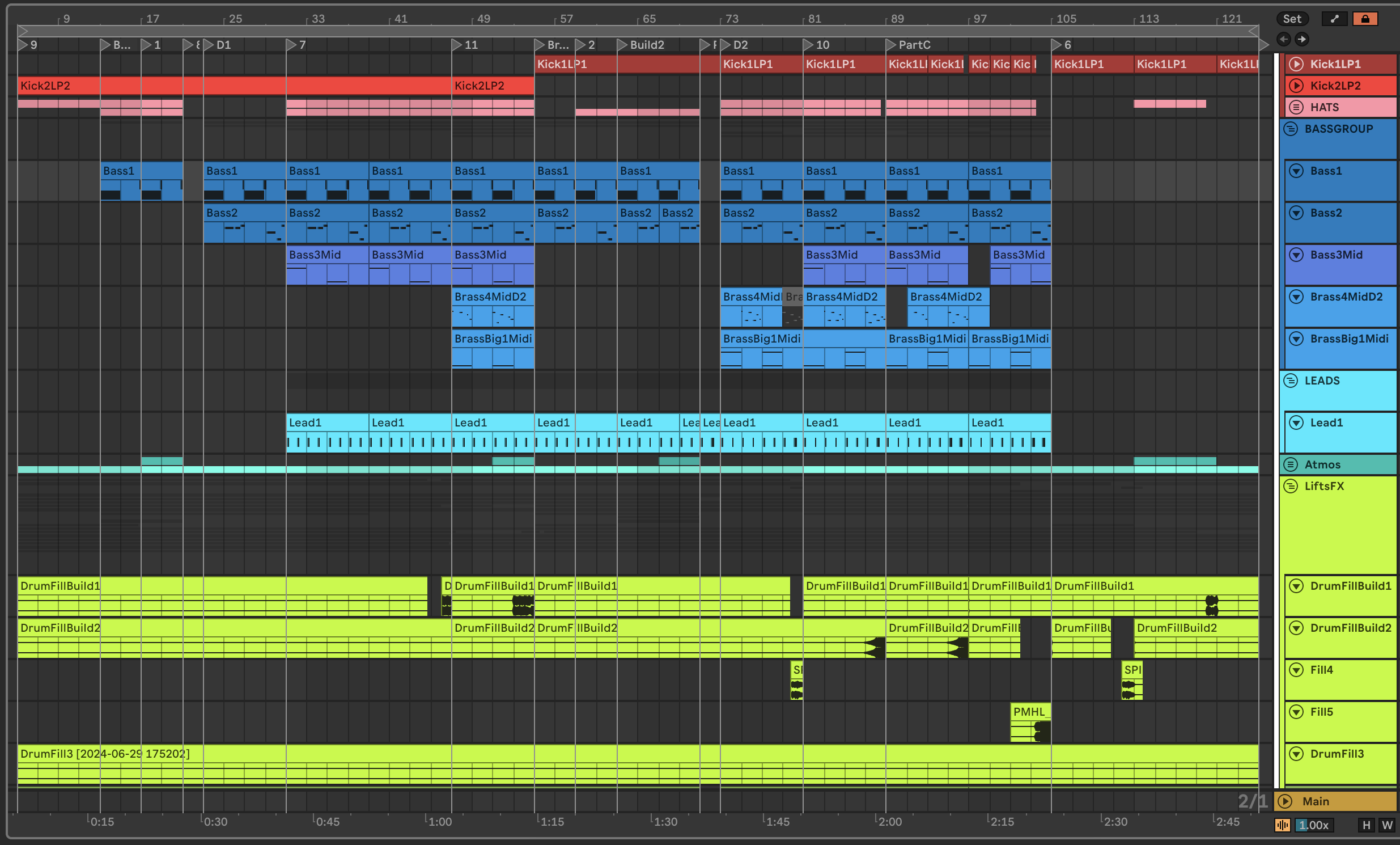Toggle the automation lock icon
The height and width of the screenshot is (845, 1400).
pos(1365,19)
